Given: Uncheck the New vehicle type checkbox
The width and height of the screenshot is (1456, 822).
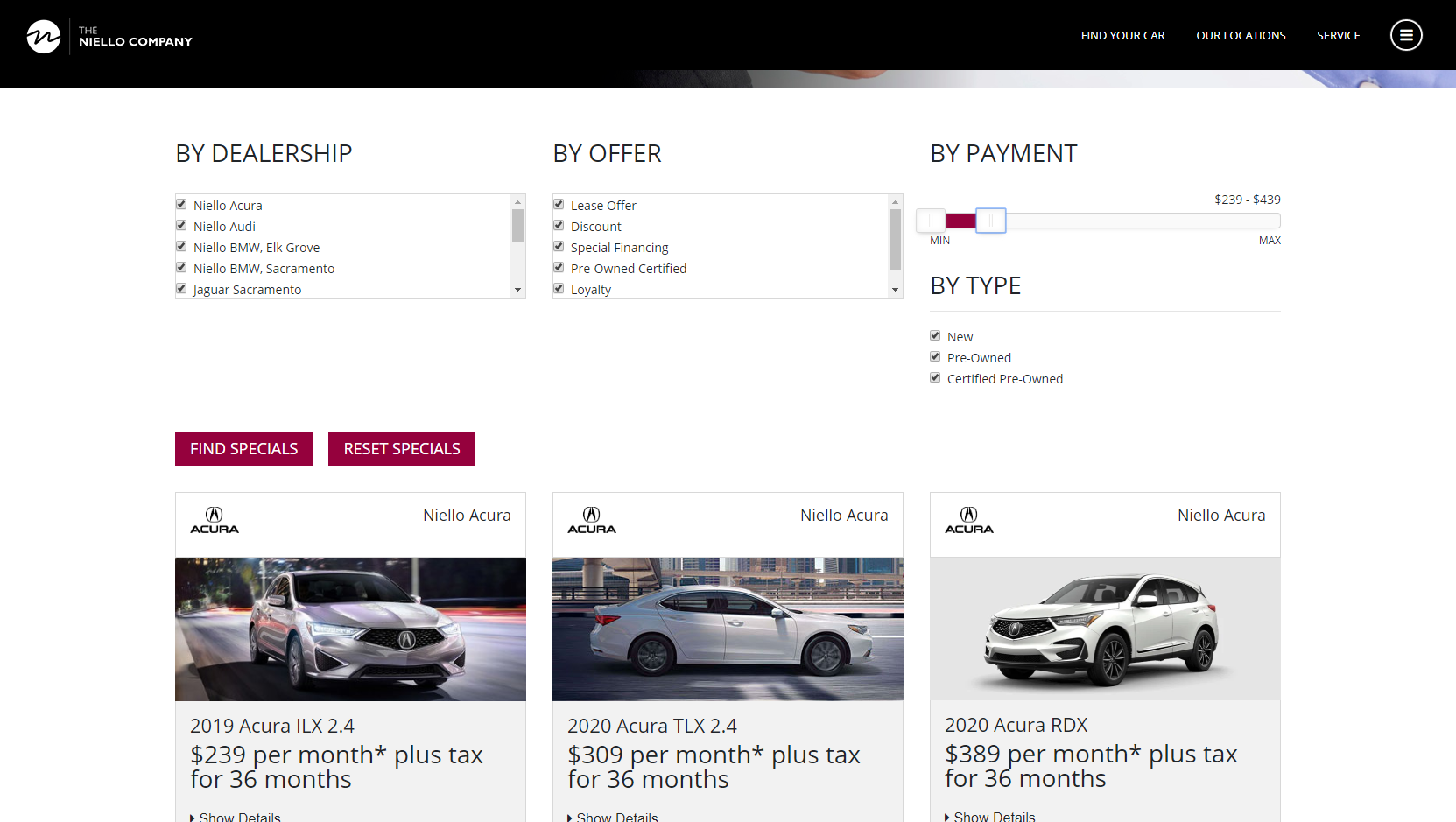Looking at the screenshot, I should 935,335.
